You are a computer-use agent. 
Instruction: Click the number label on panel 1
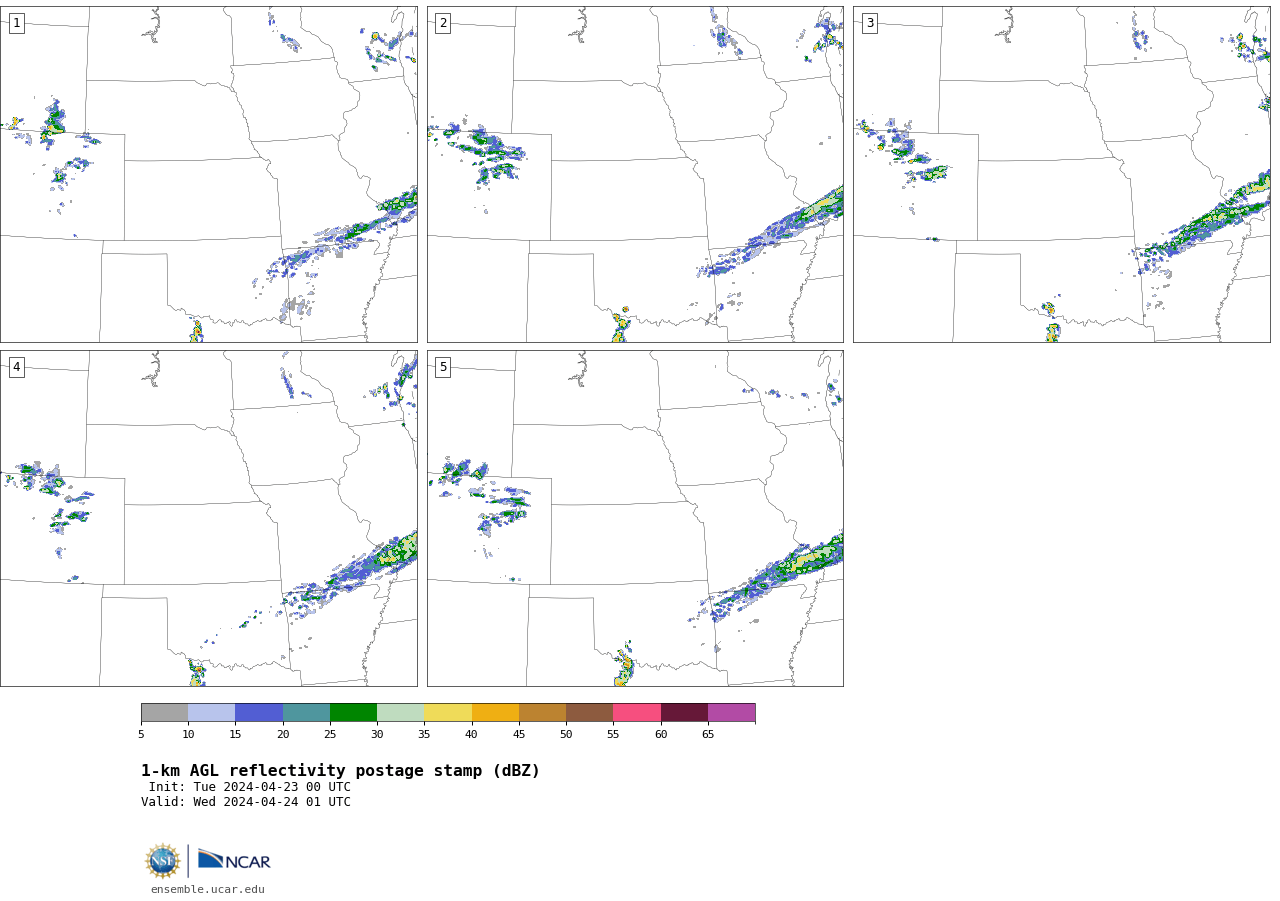16,23
